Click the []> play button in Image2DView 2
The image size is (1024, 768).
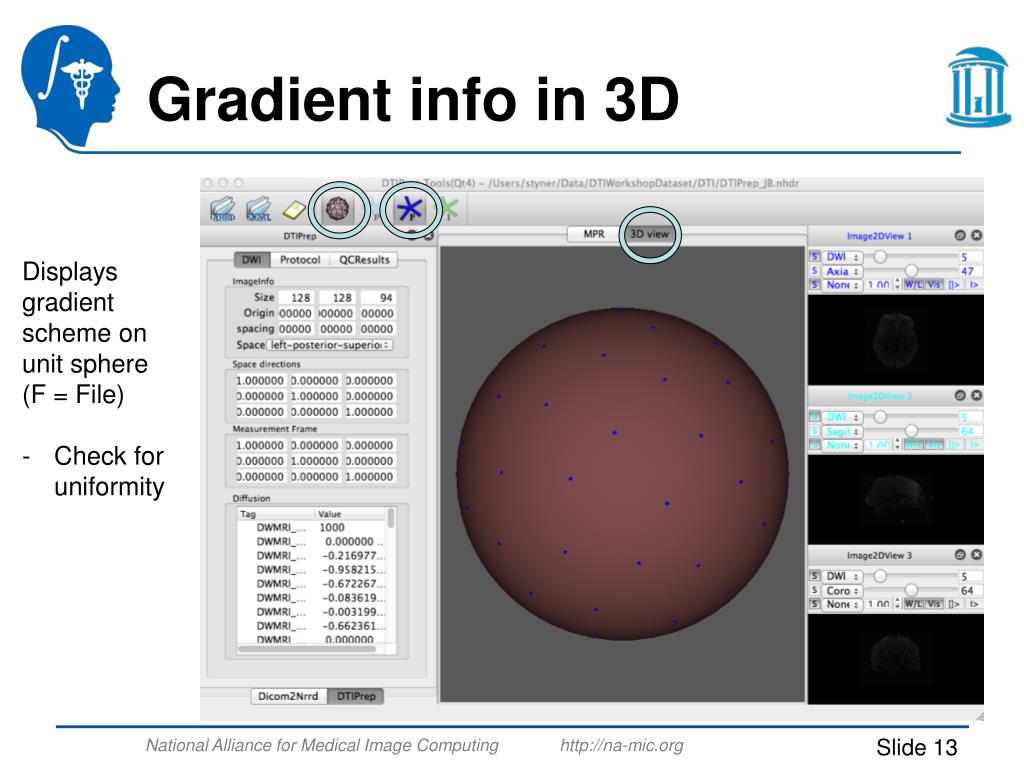[954, 445]
